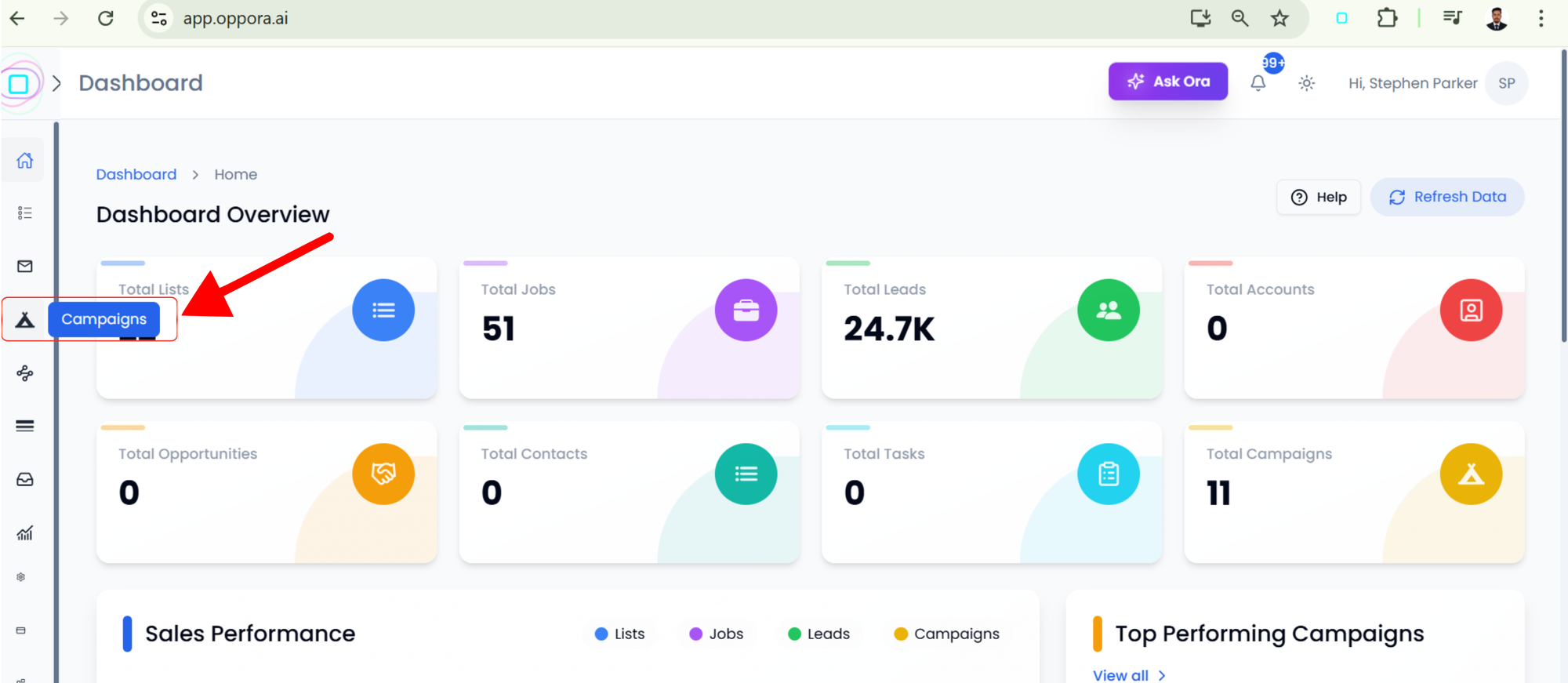Toggle the light/dark theme sun icon
Screen dimensions: 1568x683
[1306, 83]
